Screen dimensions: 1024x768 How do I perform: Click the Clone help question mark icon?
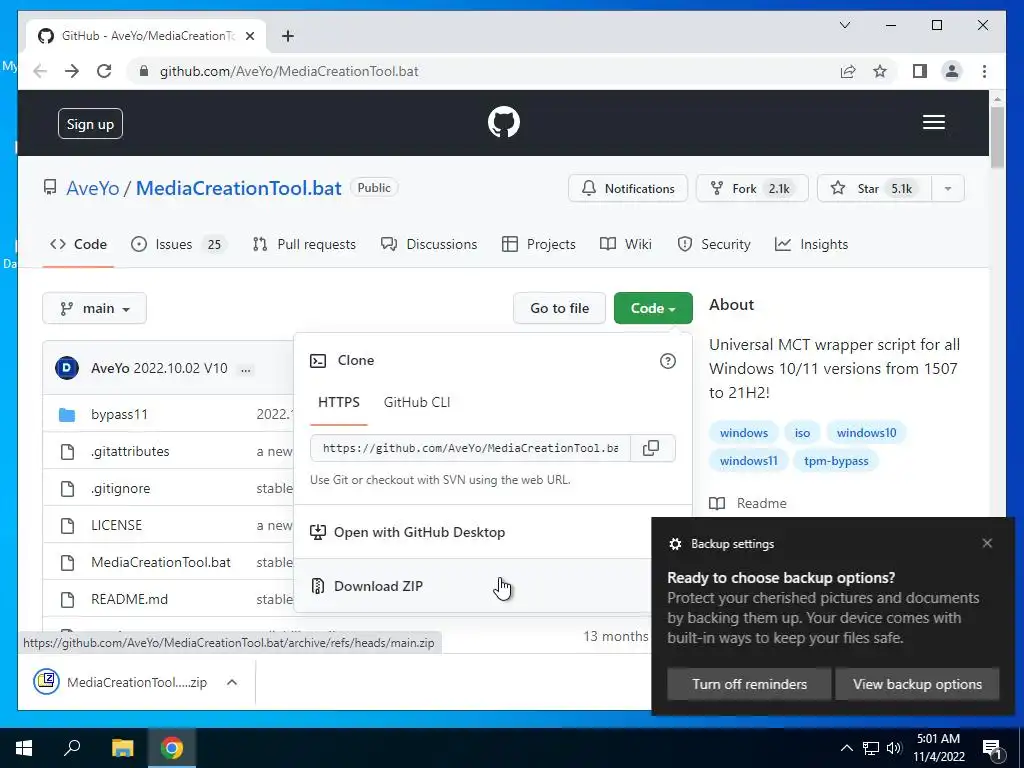tap(667, 360)
